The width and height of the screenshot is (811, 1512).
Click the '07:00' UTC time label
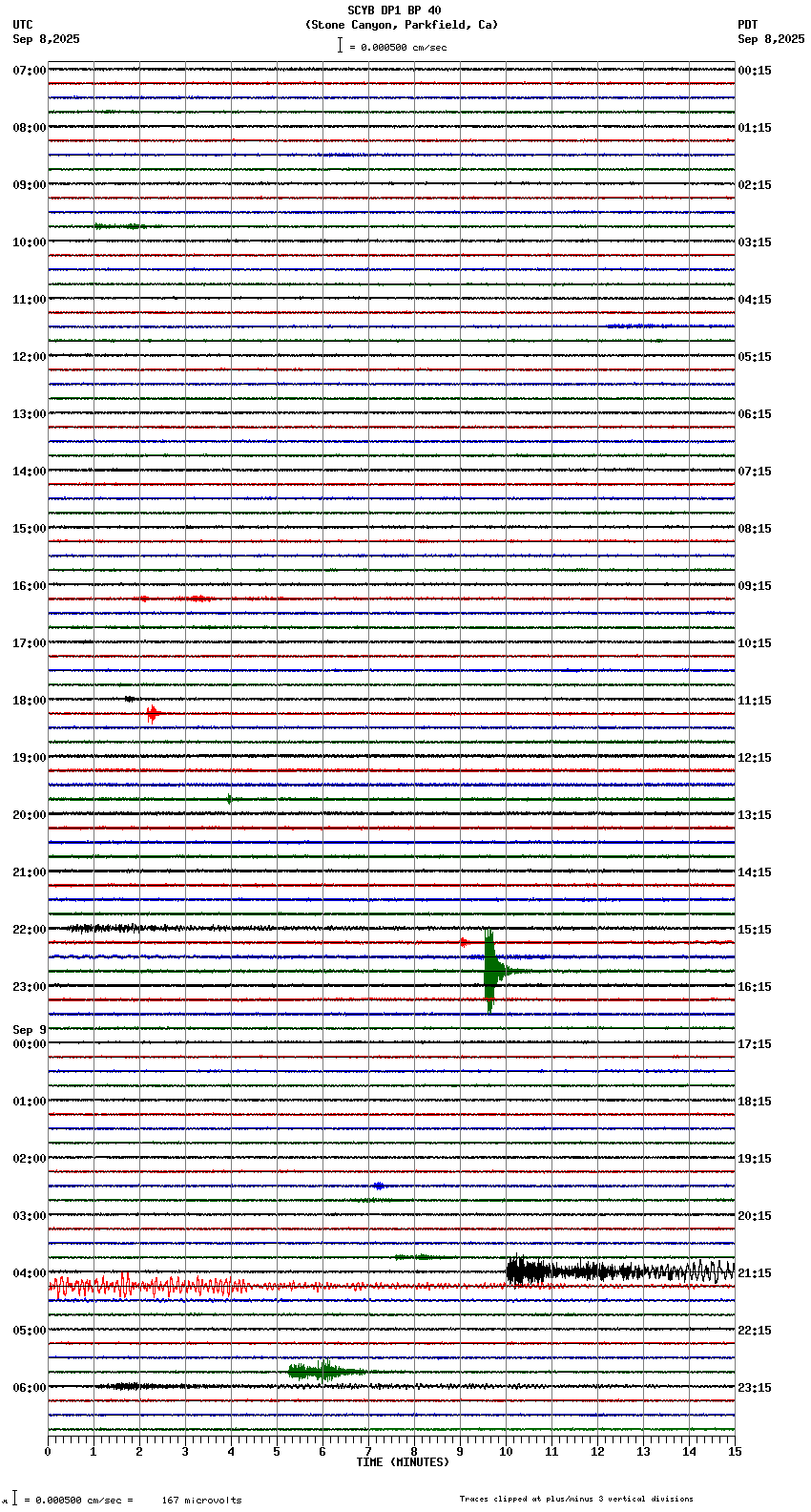[x=30, y=71]
